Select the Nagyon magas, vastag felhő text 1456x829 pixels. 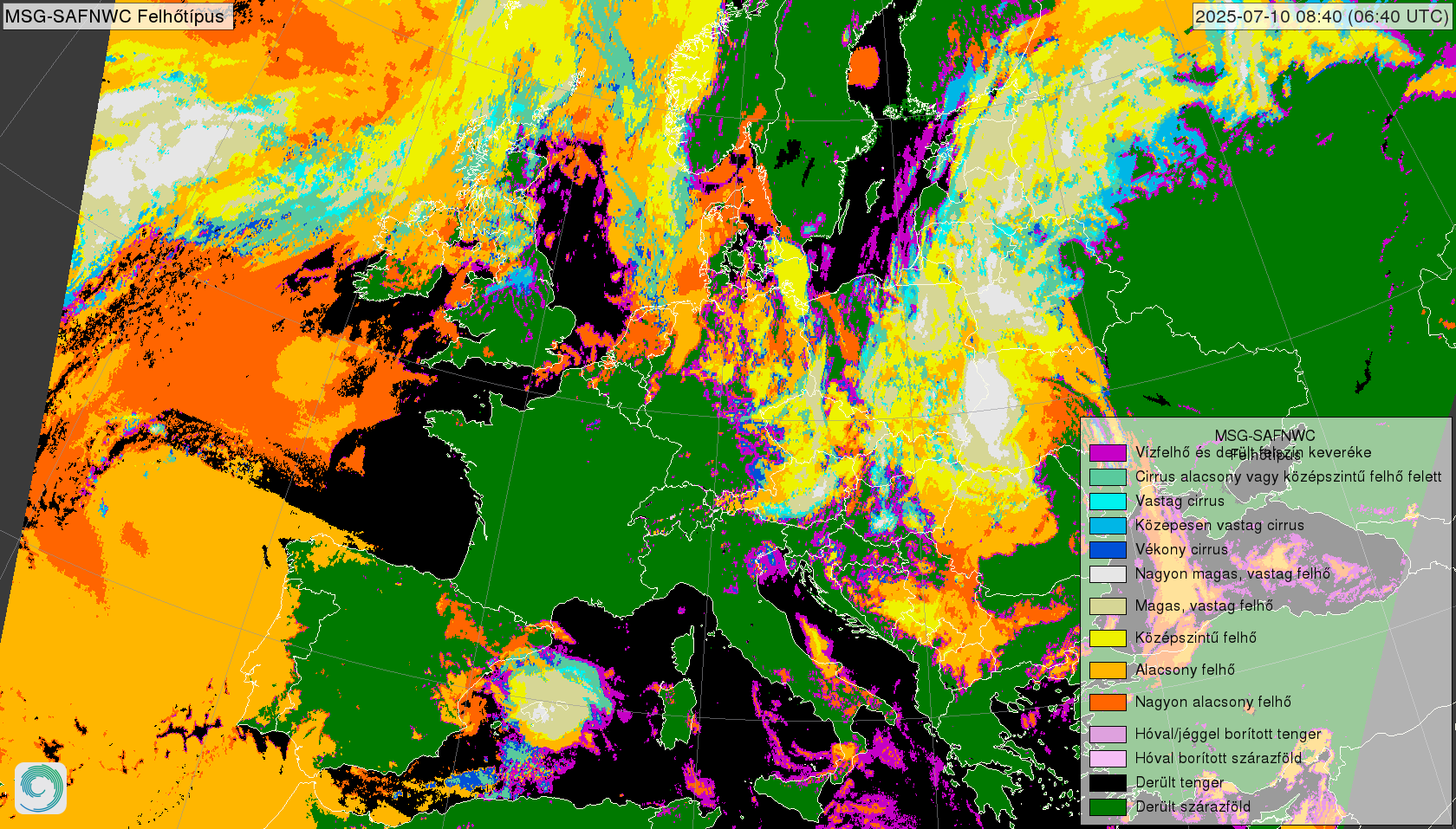point(1232,573)
